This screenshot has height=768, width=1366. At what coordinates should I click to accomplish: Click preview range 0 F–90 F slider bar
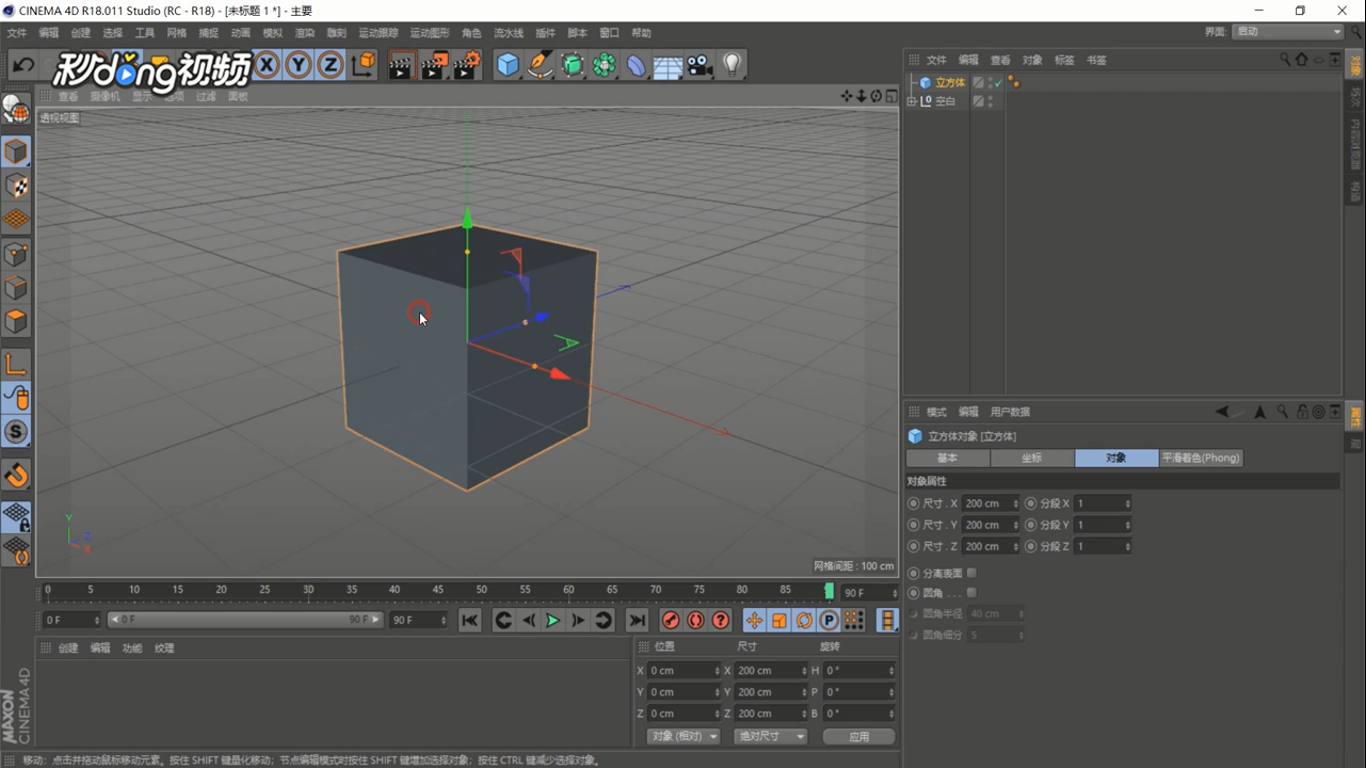click(245, 620)
